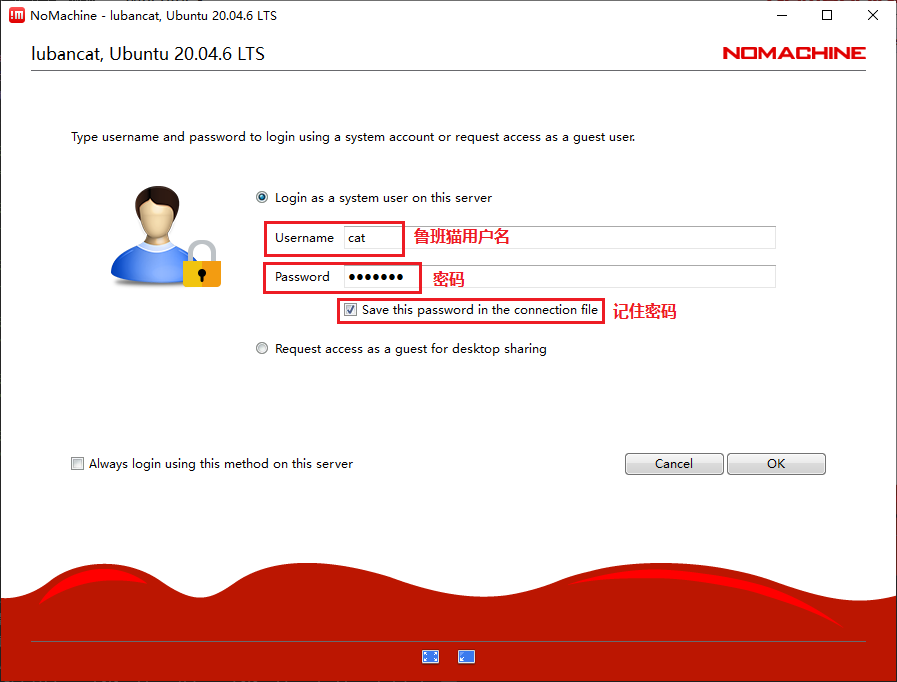The height and width of the screenshot is (682, 897).
Task: Click the 'Username' field label
Action: pyautogui.click(x=304, y=238)
